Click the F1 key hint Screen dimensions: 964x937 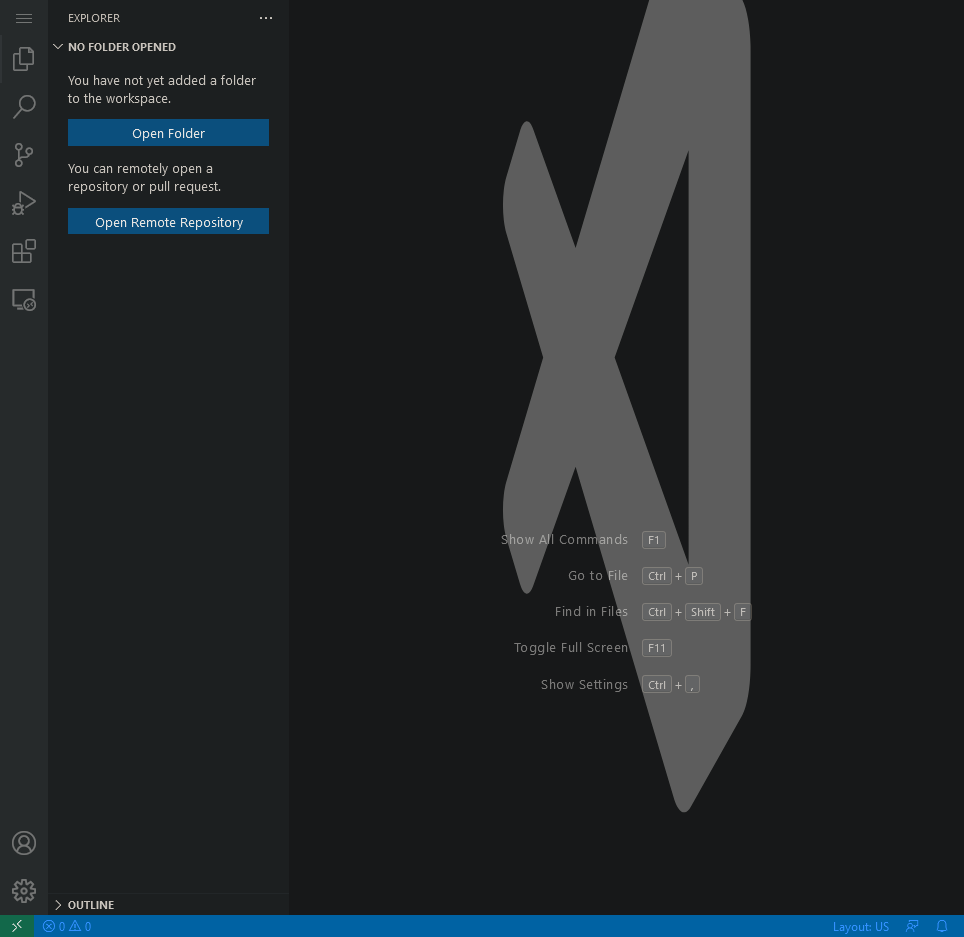pos(654,540)
